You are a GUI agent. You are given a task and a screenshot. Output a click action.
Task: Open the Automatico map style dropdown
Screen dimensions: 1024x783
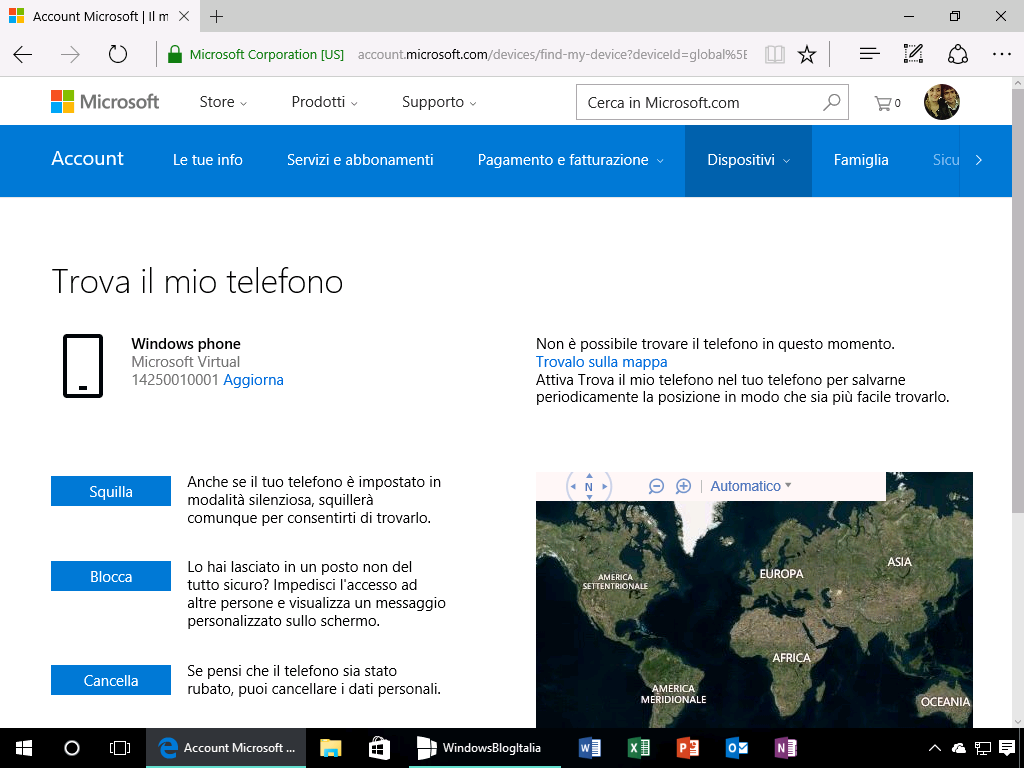click(x=751, y=486)
